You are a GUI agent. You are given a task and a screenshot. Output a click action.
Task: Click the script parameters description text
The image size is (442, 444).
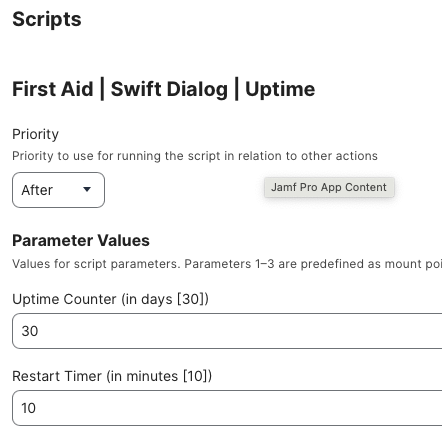227,264
